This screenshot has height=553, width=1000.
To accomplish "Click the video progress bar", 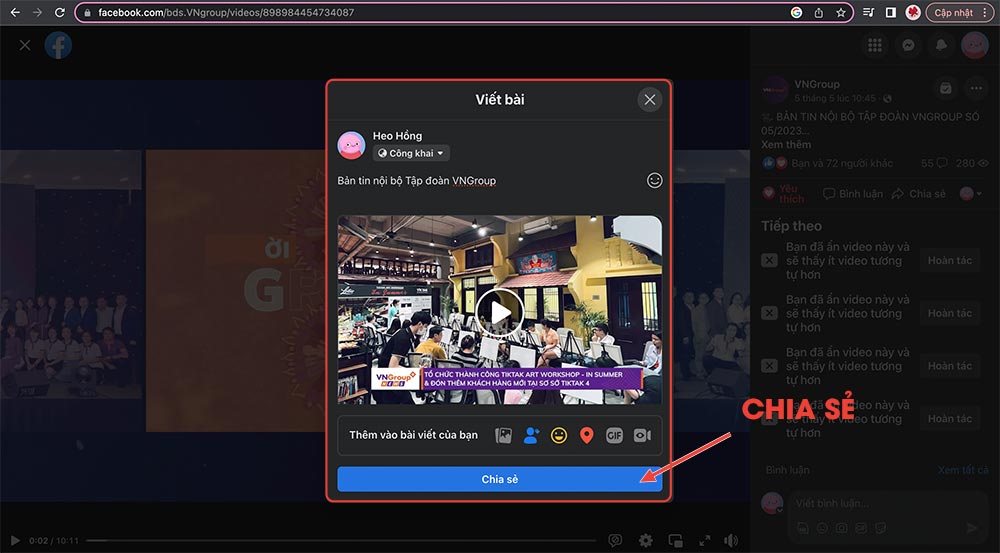I will (x=341, y=541).
